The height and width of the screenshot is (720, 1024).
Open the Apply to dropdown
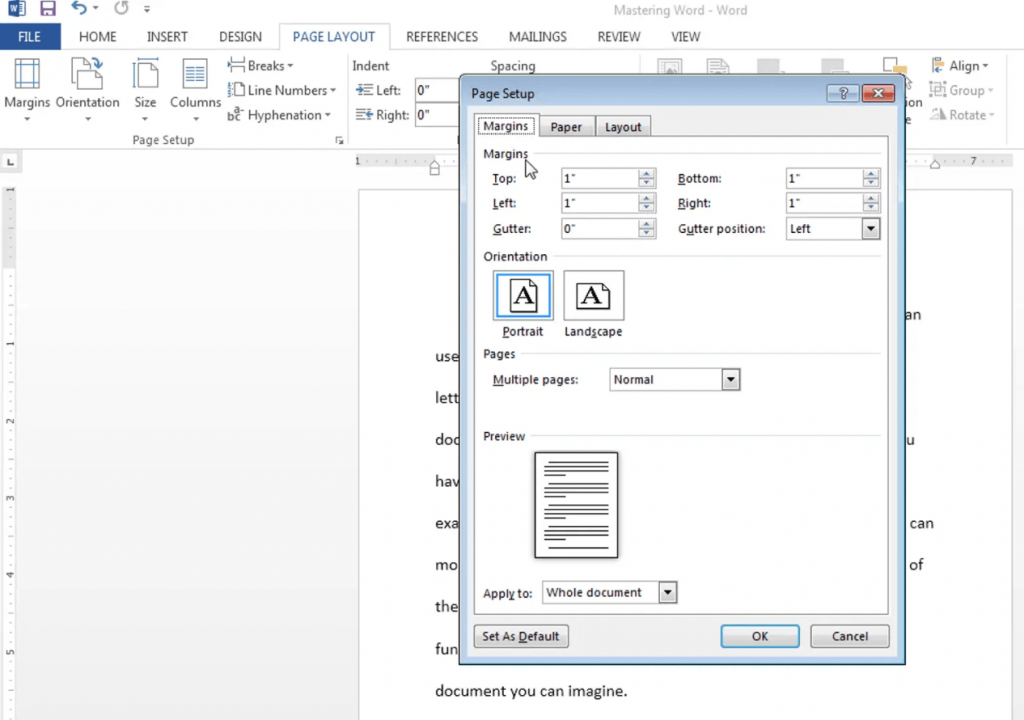[666, 592]
